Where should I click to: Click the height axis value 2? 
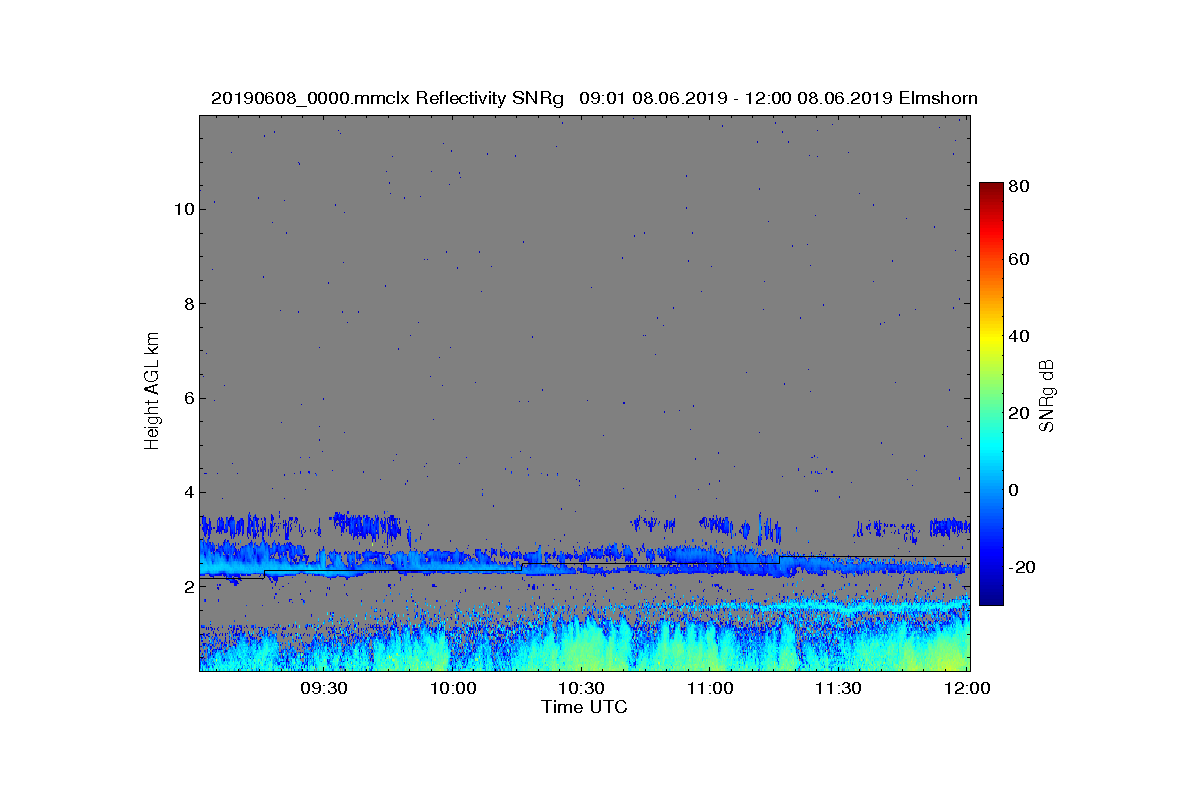187,587
